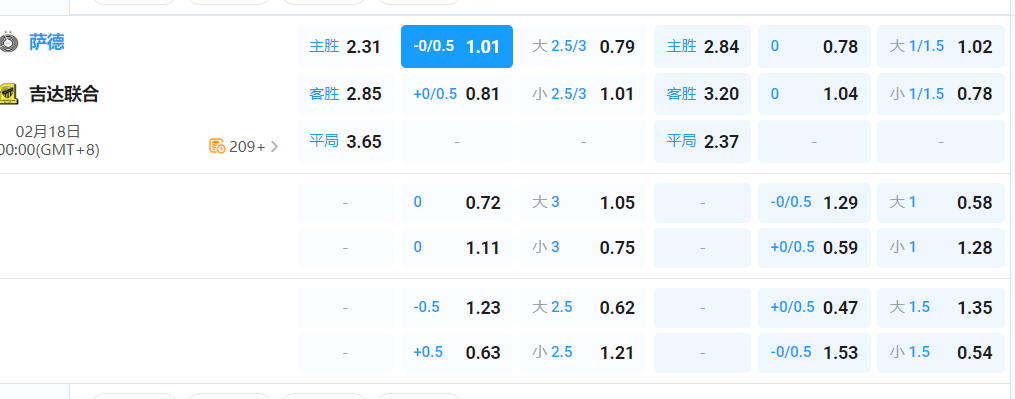Pick 小 3 at 0.75
1015x399 pixels.
[583, 247]
